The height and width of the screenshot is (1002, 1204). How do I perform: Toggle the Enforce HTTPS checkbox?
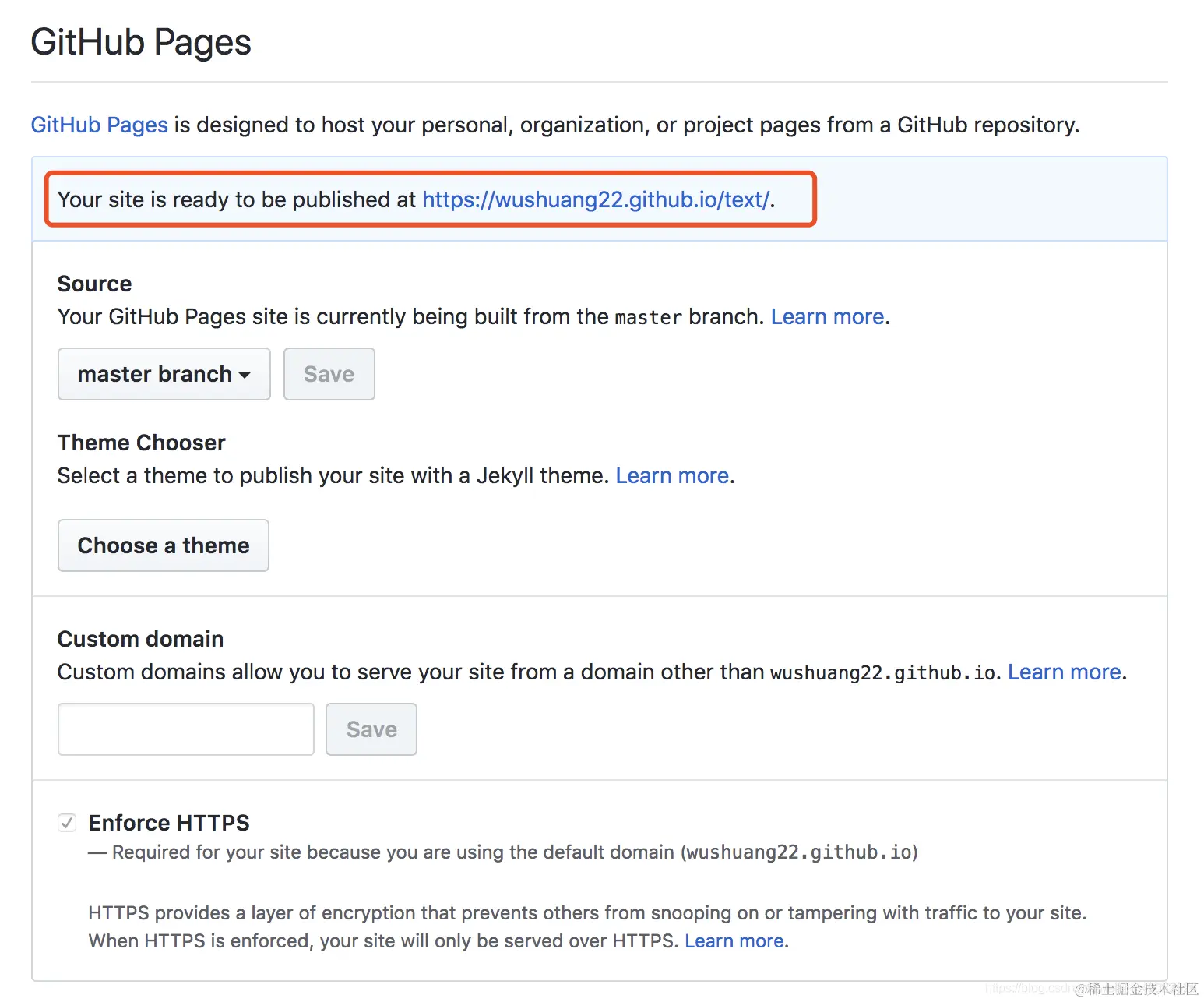[67, 823]
